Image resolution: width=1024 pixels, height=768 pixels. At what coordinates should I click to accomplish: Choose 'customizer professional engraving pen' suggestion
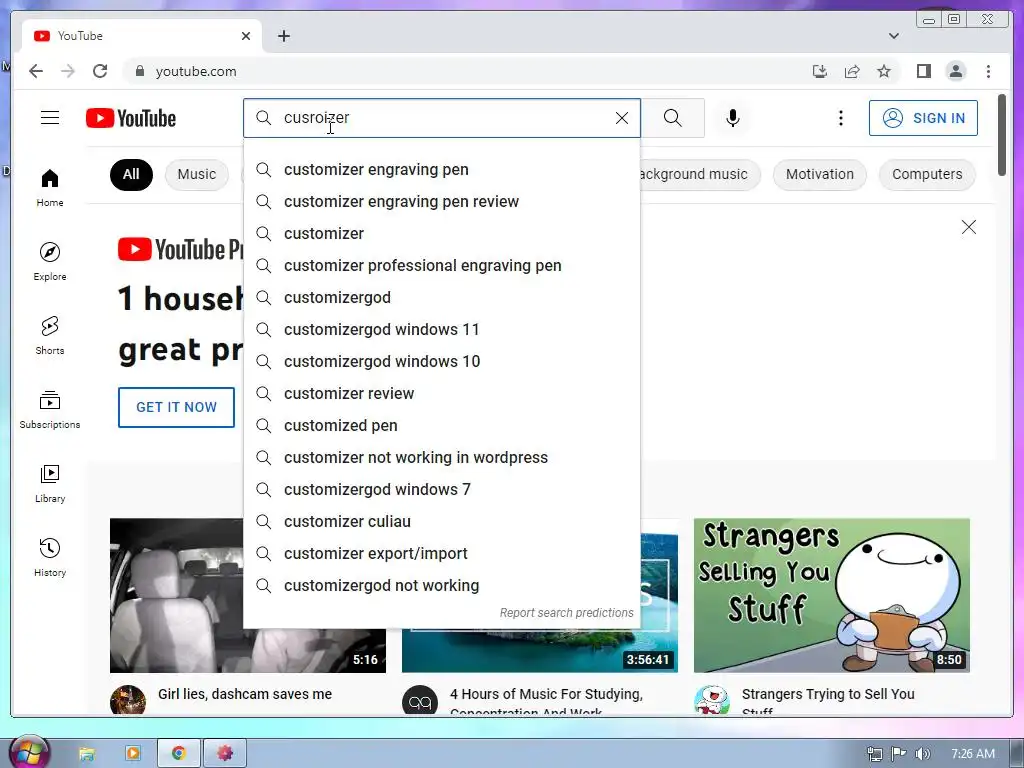[442, 265]
